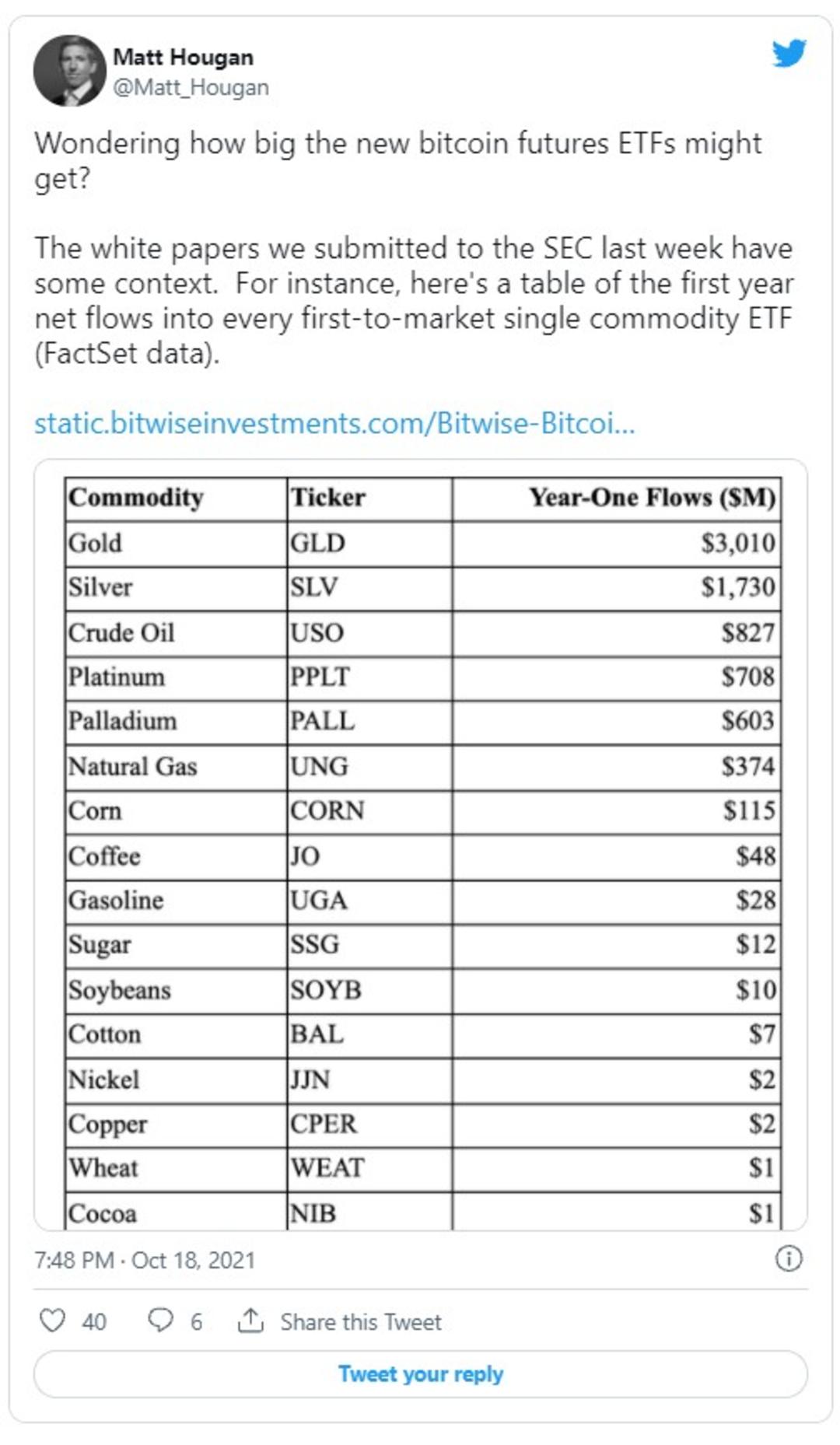Open the @Matt_Hougan handle link
Viewport: 840px width, 1445px height.
click(x=191, y=88)
